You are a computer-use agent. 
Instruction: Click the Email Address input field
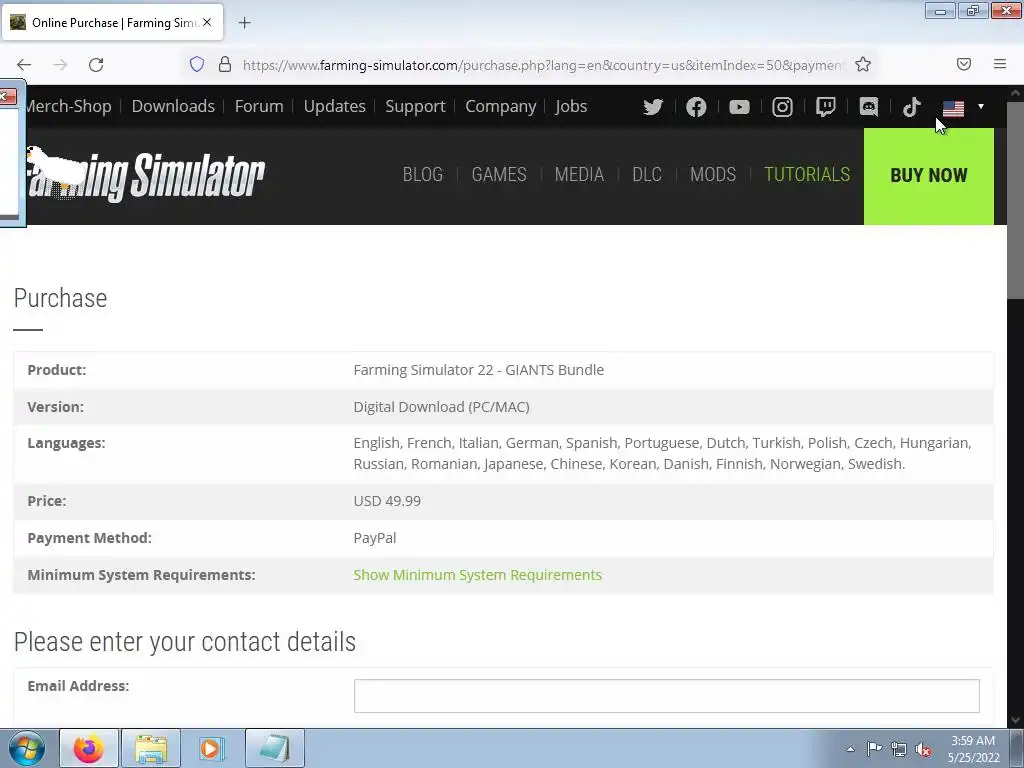(666, 696)
